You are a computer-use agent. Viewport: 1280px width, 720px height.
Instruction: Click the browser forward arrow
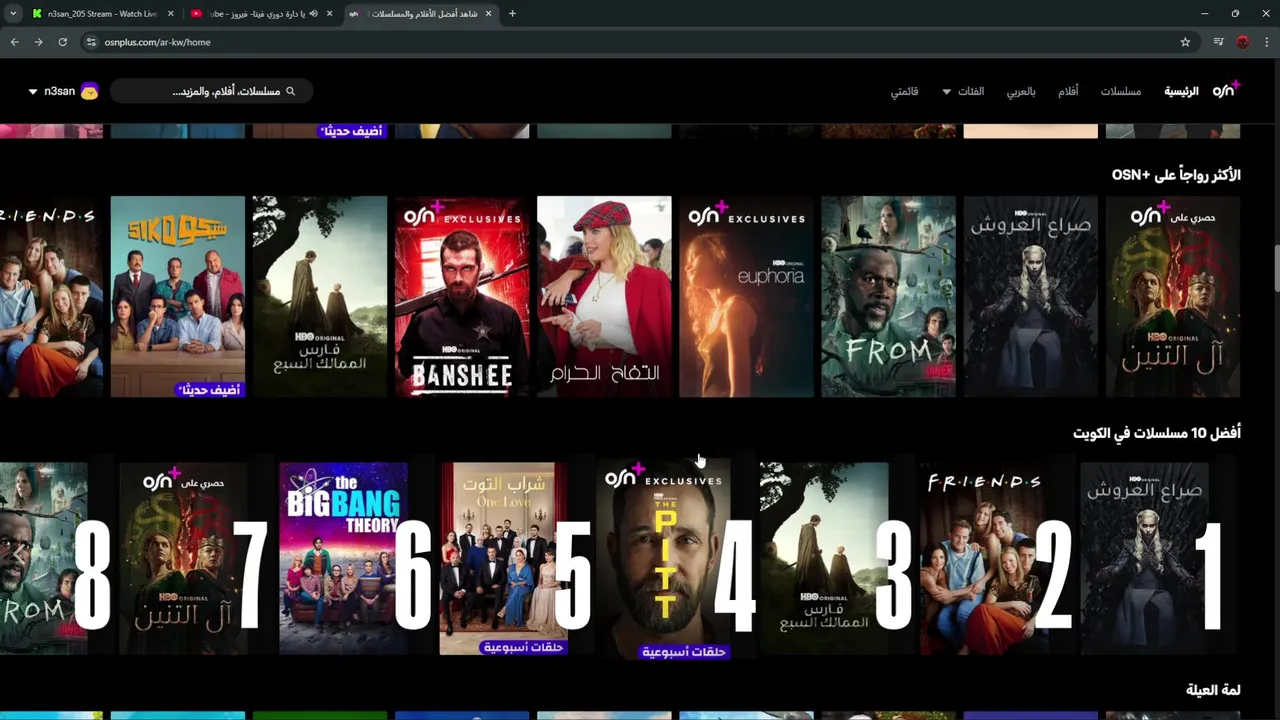tap(38, 42)
